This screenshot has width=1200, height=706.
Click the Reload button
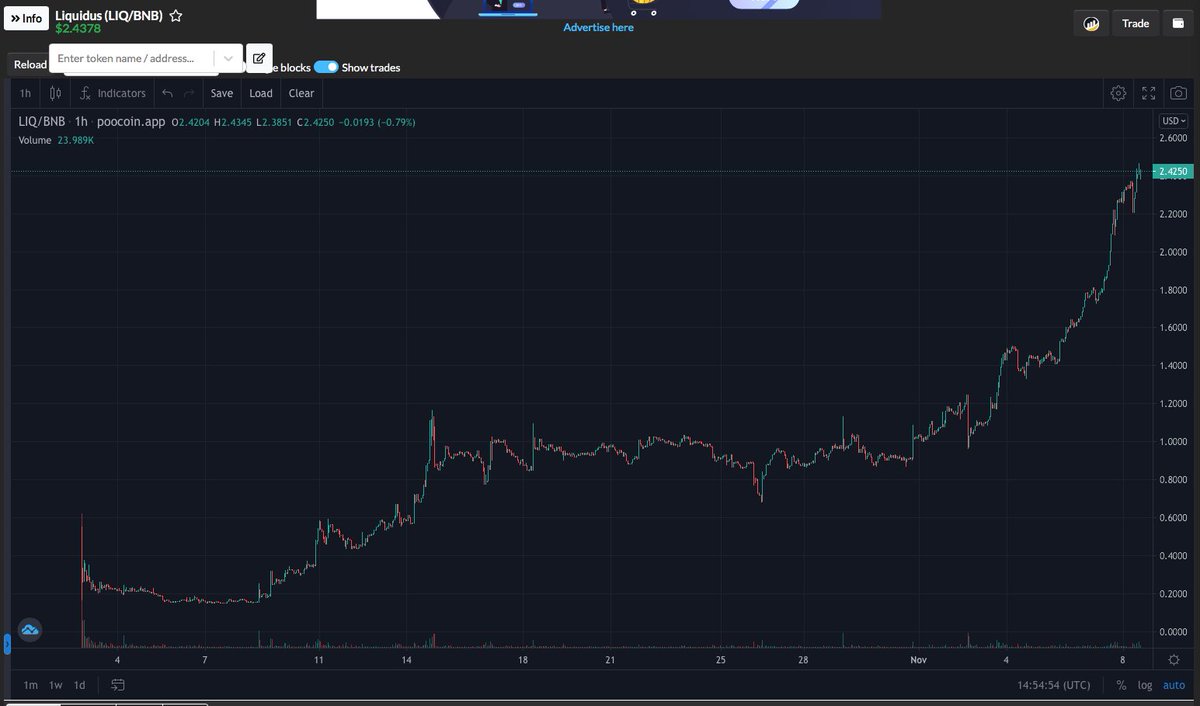[x=29, y=64]
